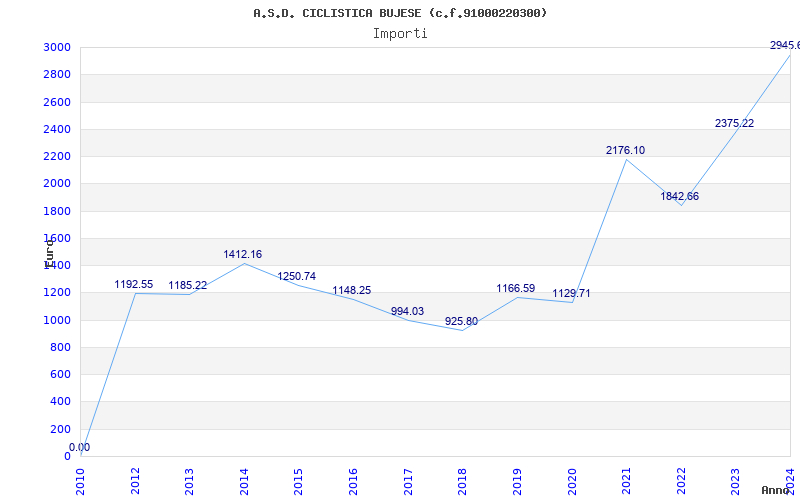Click the x-axis year 2017

tap(408, 482)
